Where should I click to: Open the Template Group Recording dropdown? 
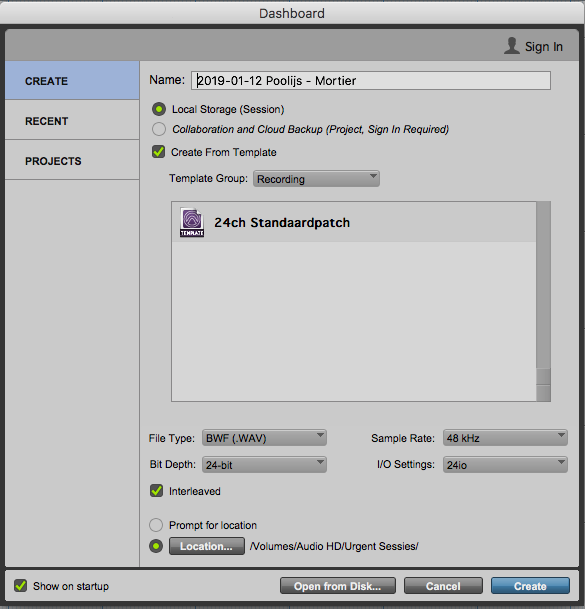tap(316, 179)
